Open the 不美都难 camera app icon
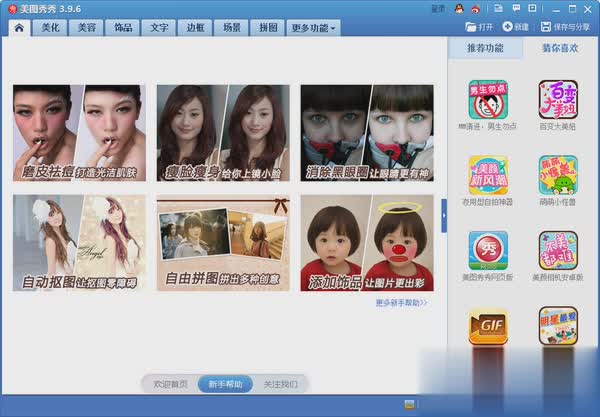Viewport: 600px width, 417px height. tap(558, 251)
